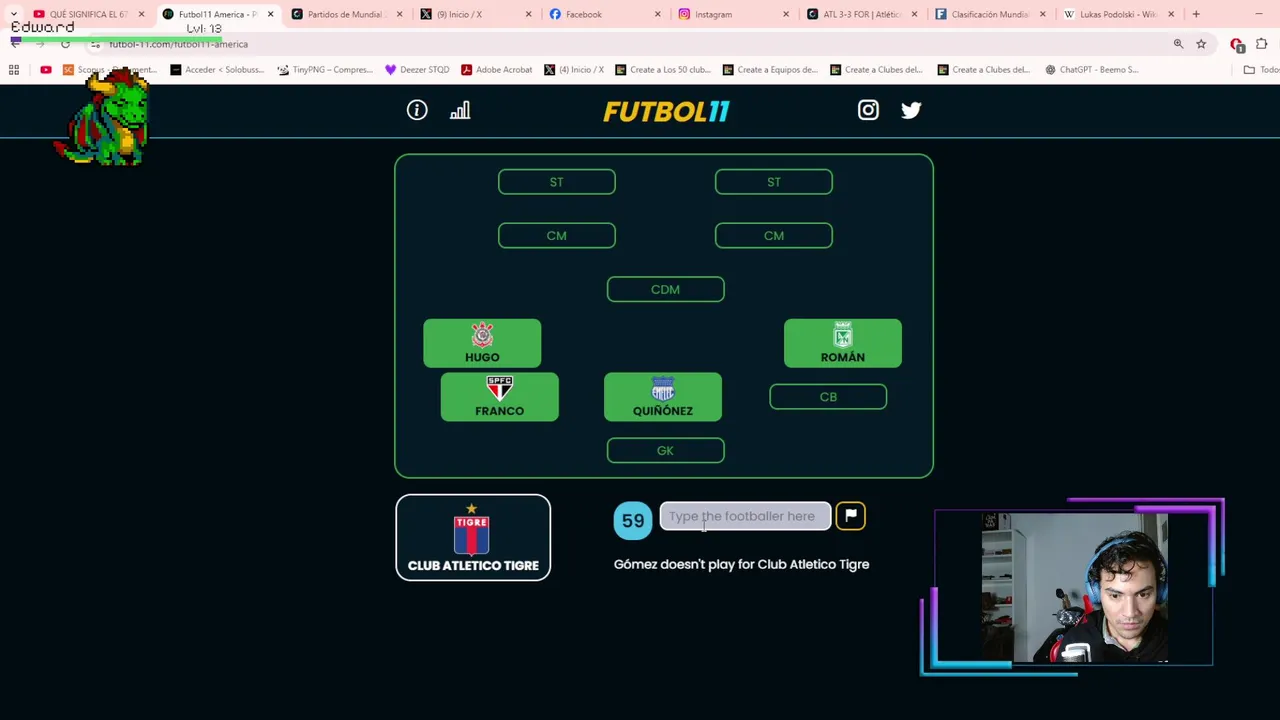
Task: Select the empty CB position slot
Action: click(x=828, y=397)
